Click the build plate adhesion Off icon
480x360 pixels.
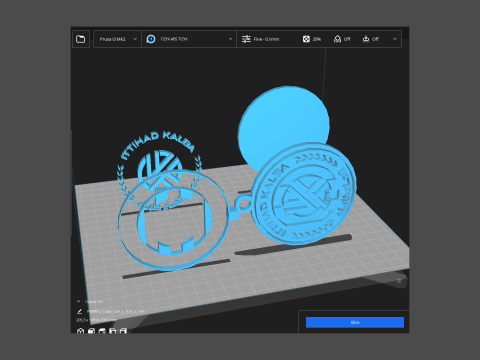pos(366,39)
